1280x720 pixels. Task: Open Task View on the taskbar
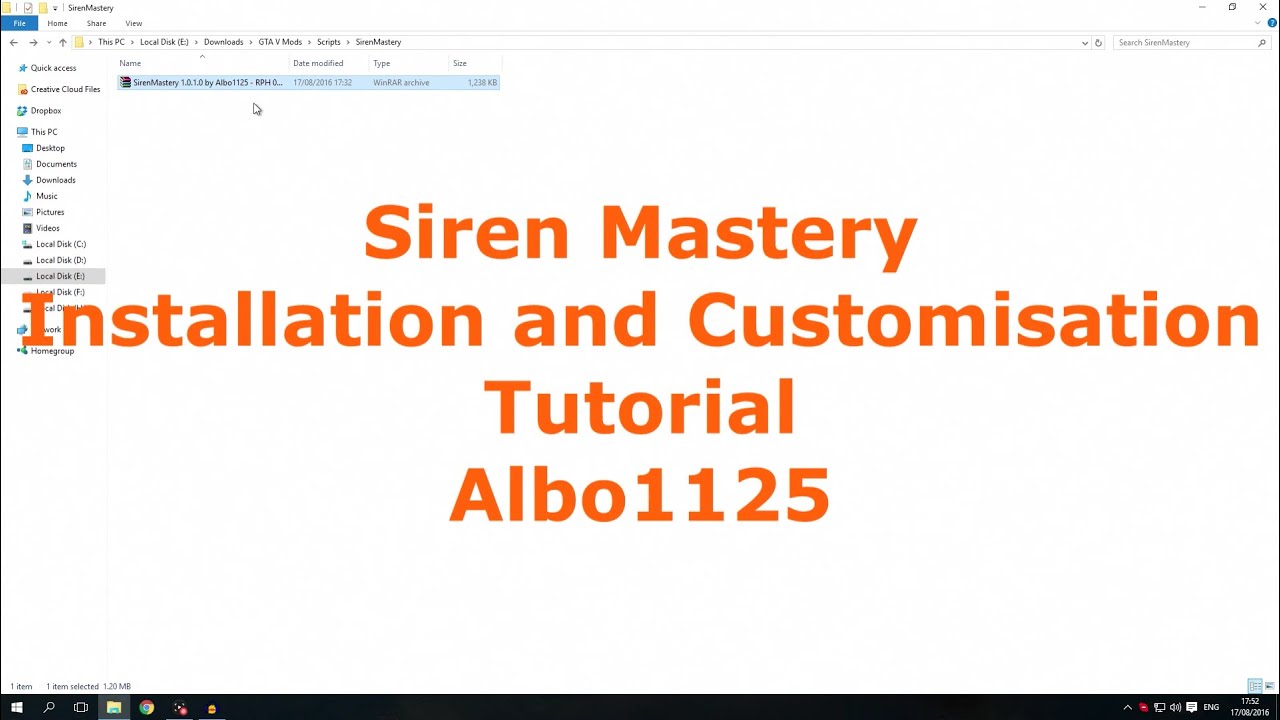(x=81, y=707)
